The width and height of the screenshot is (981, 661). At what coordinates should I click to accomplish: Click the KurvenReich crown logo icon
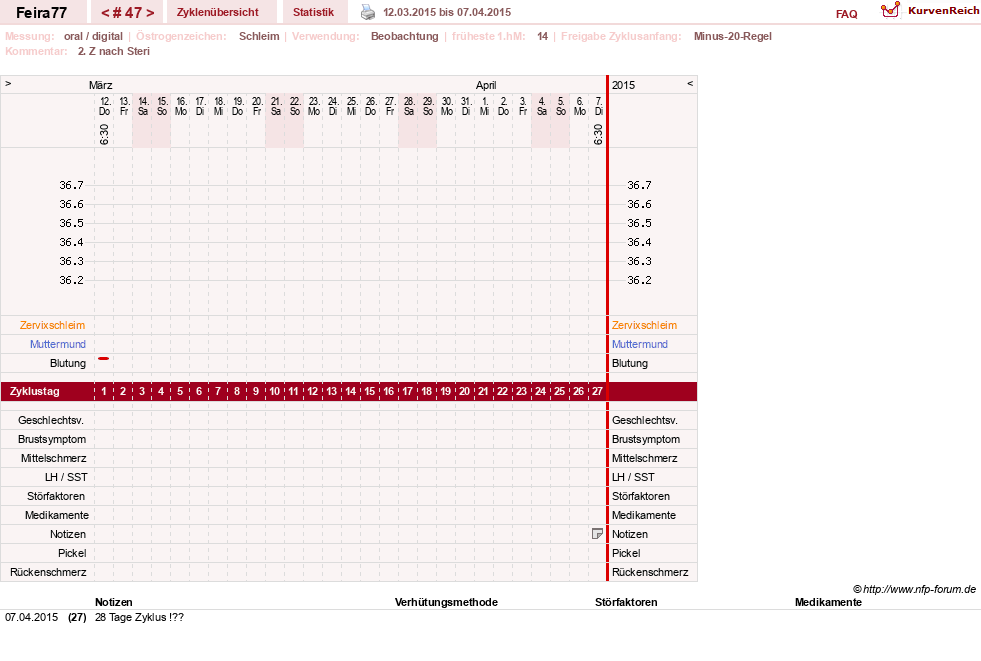pos(890,10)
